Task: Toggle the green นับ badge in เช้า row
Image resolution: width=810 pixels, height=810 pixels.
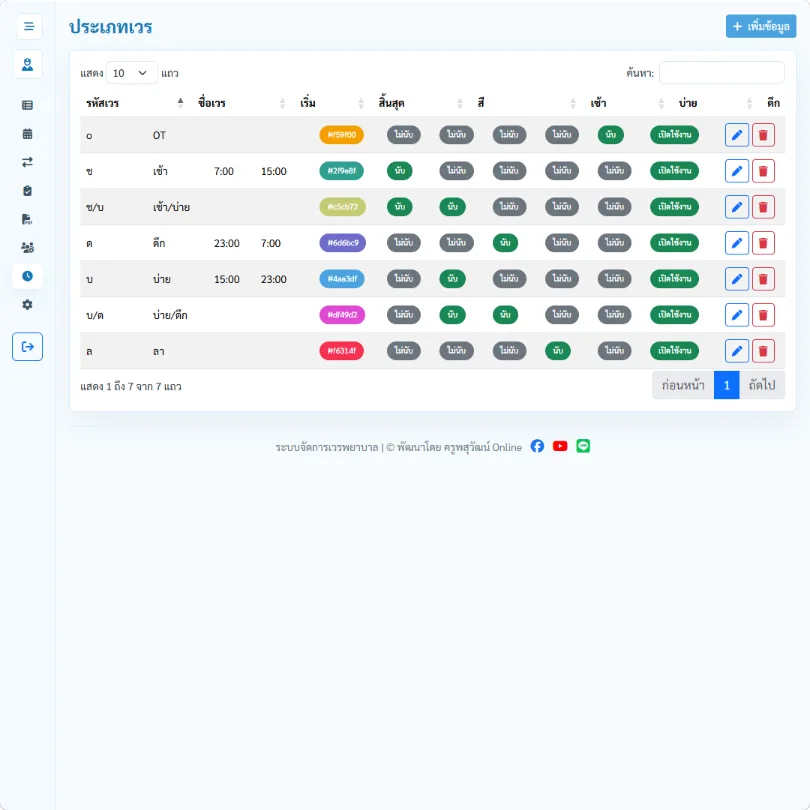Action: tap(399, 171)
